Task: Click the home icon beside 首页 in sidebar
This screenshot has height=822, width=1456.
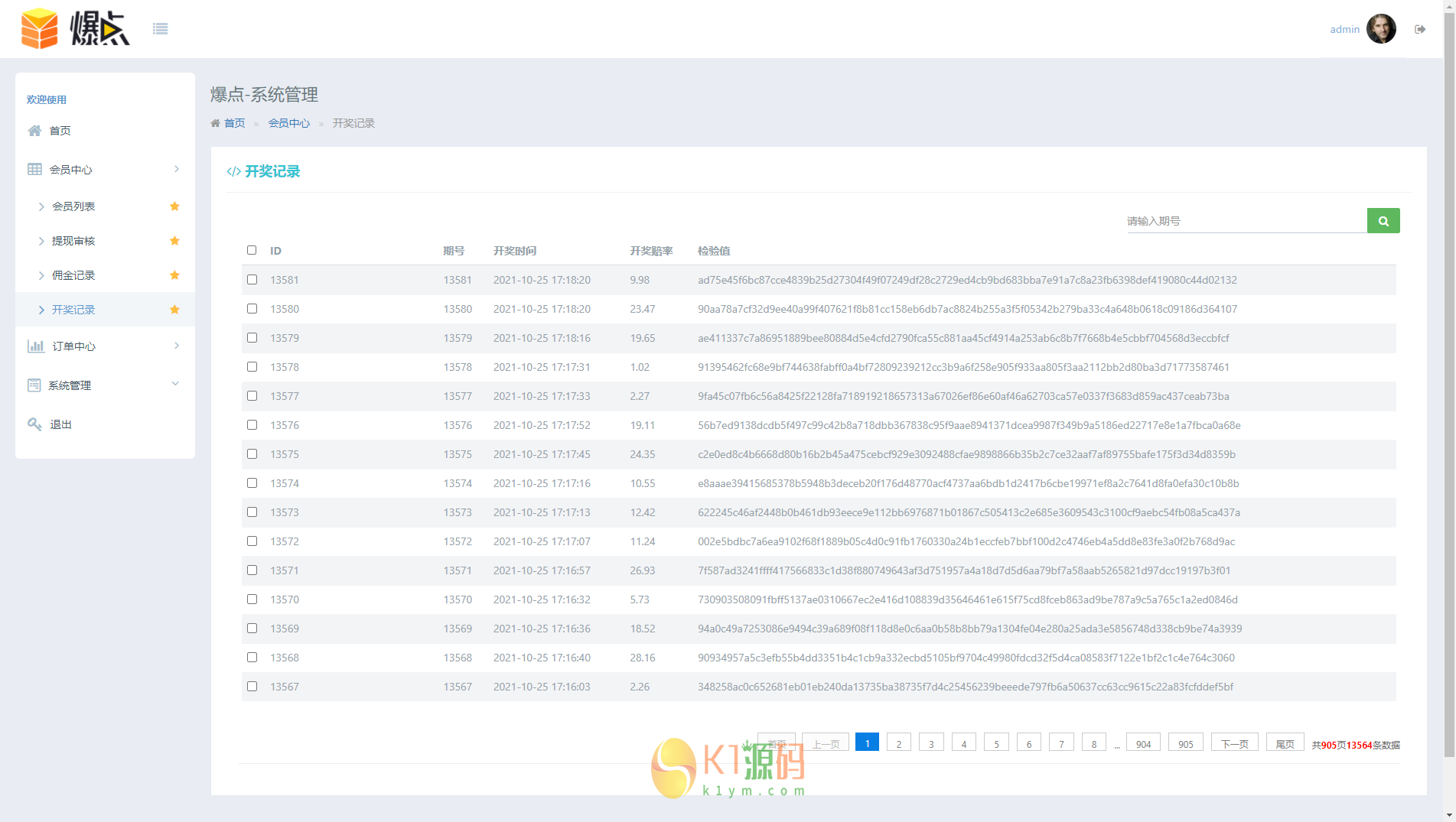Action: pyautogui.click(x=34, y=131)
